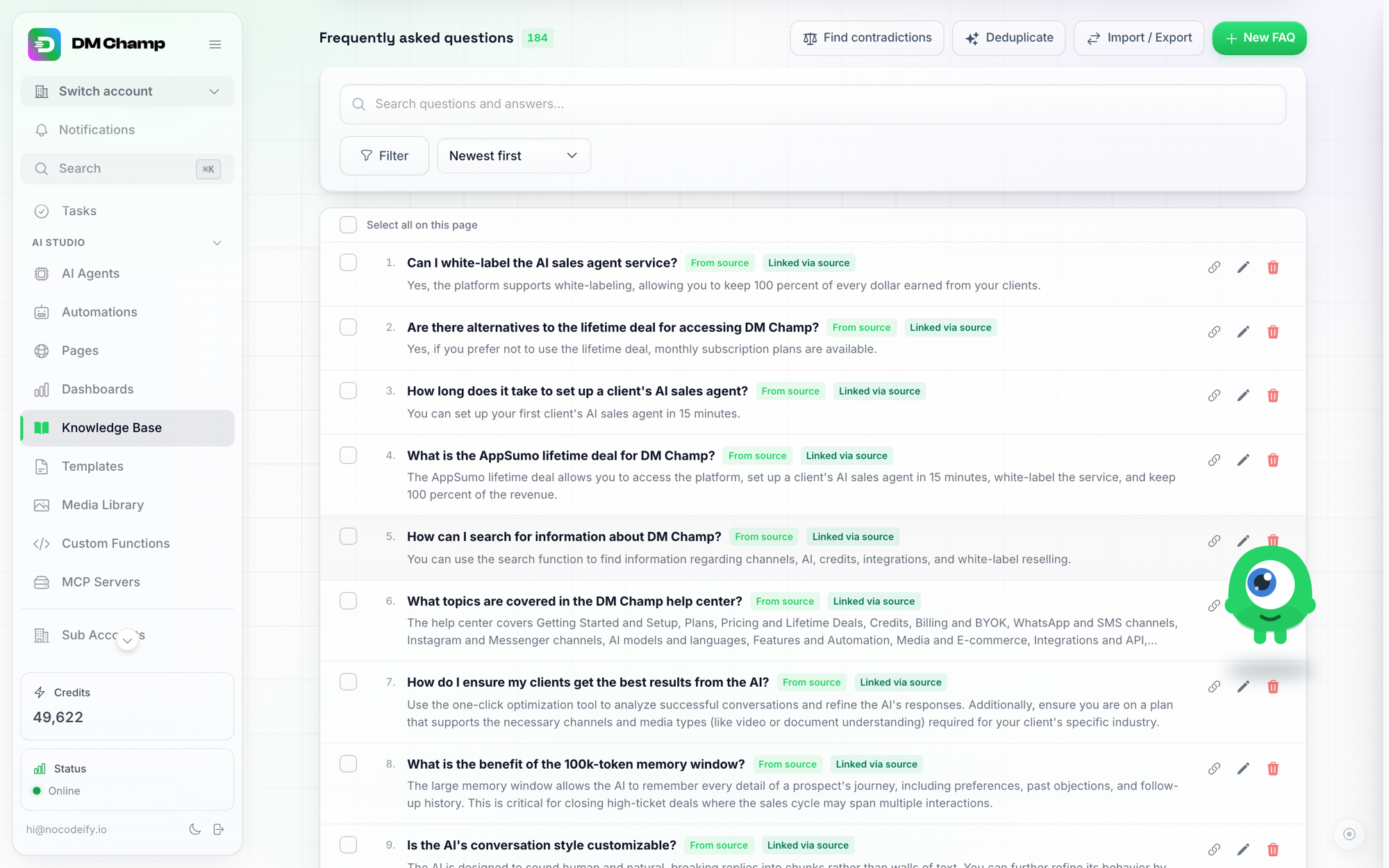Click the hi@nocodeify.io account email

coord(67,829)
